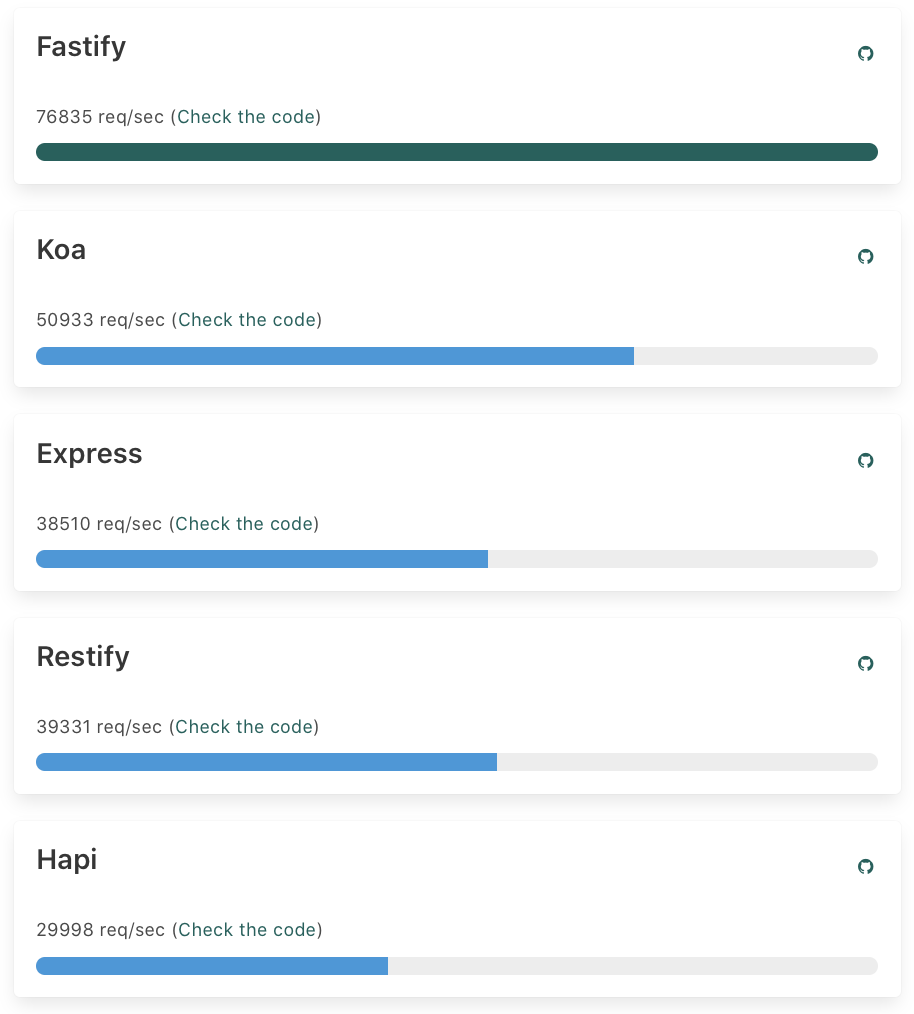Image resolution: width=914 pixels, height=1014 pixels.
Task: Click the blue Express progress bar
Action: tap(262, 559)
